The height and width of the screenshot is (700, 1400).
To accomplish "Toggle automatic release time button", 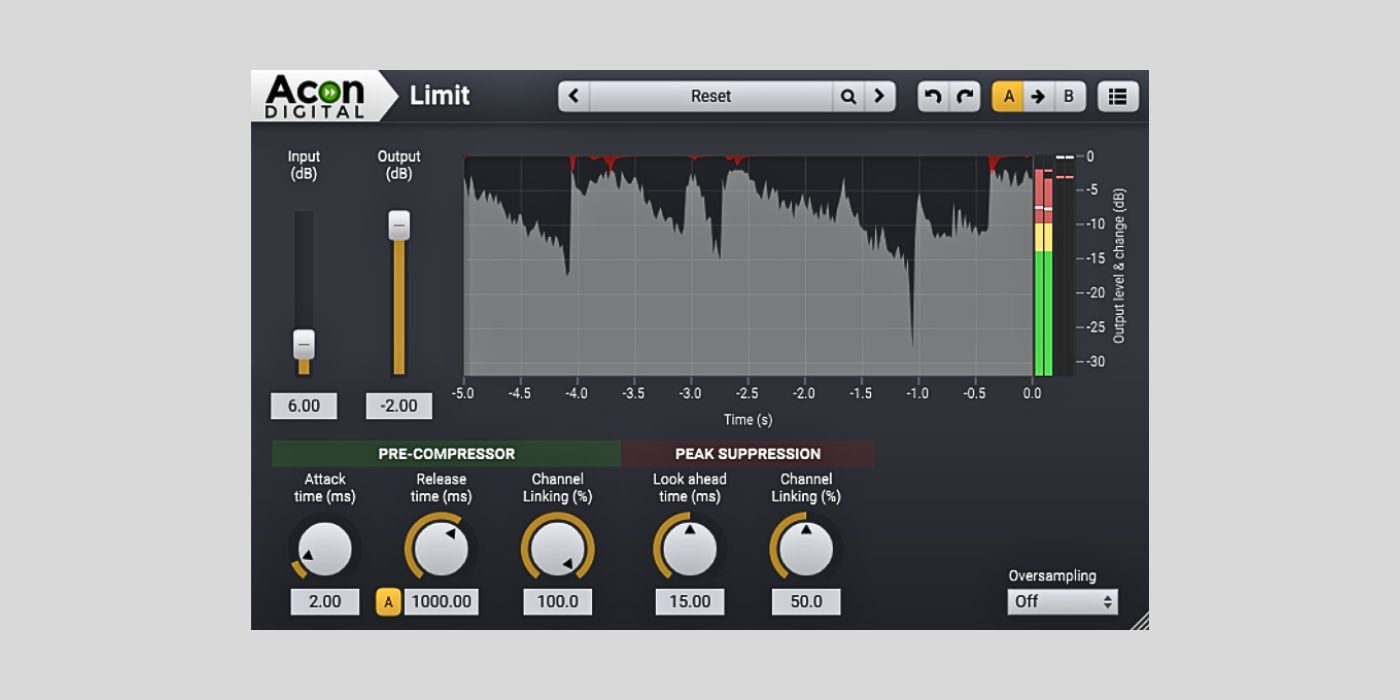I will point(388,602).
